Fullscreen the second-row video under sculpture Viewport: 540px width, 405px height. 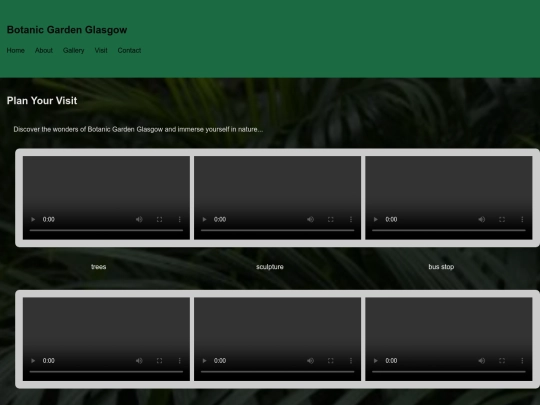point(331,361)
